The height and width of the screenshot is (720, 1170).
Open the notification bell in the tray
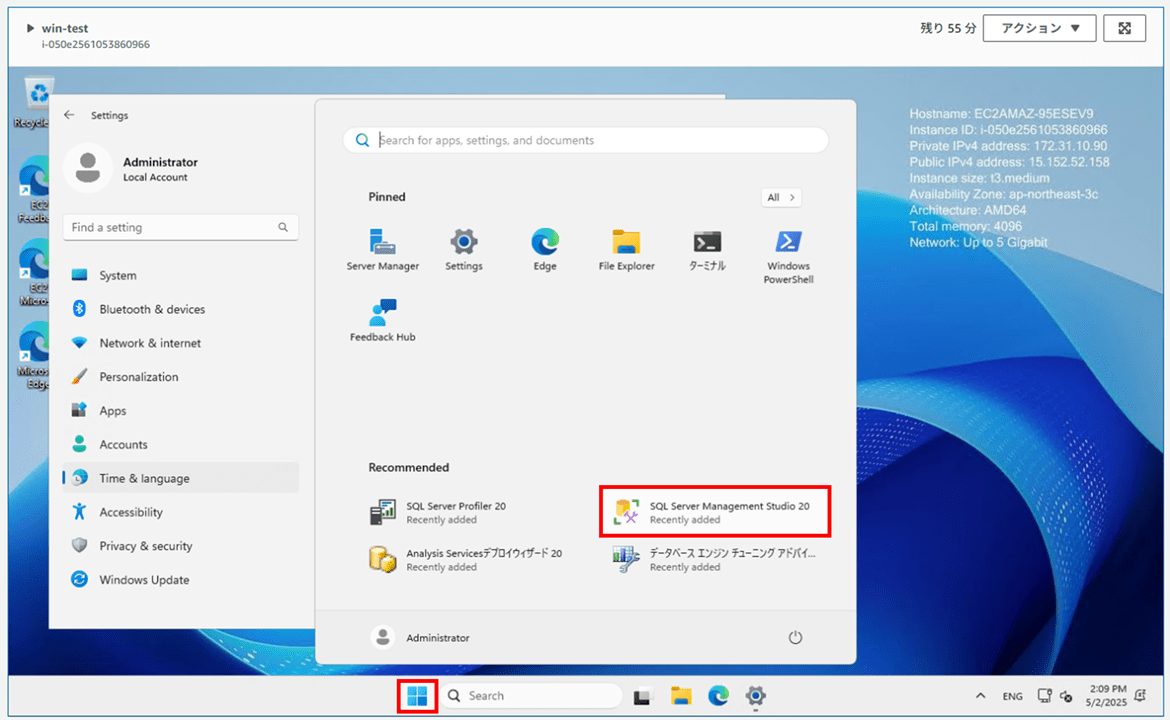point(1140,695)
